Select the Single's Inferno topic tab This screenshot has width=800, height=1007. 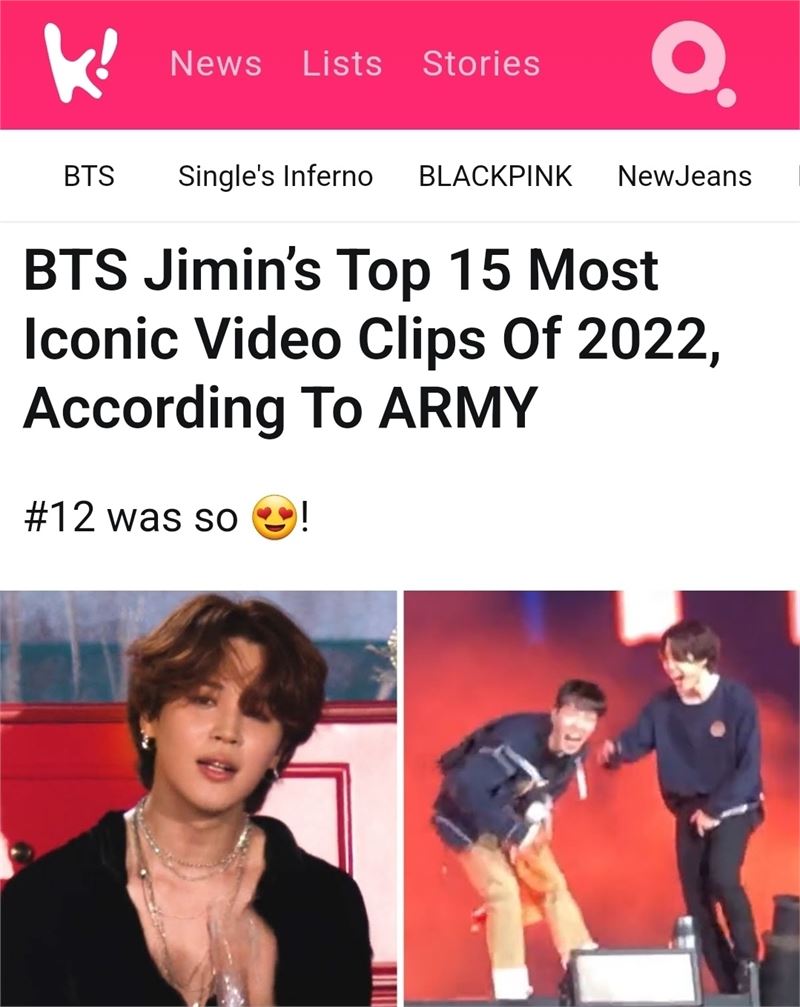point(275,176)
